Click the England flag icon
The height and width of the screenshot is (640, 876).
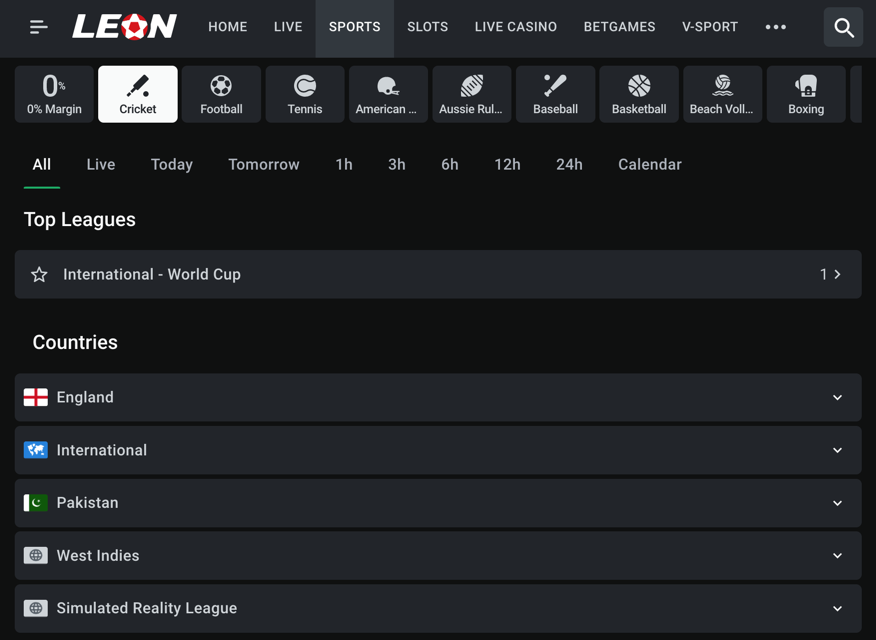click(36, 397)
